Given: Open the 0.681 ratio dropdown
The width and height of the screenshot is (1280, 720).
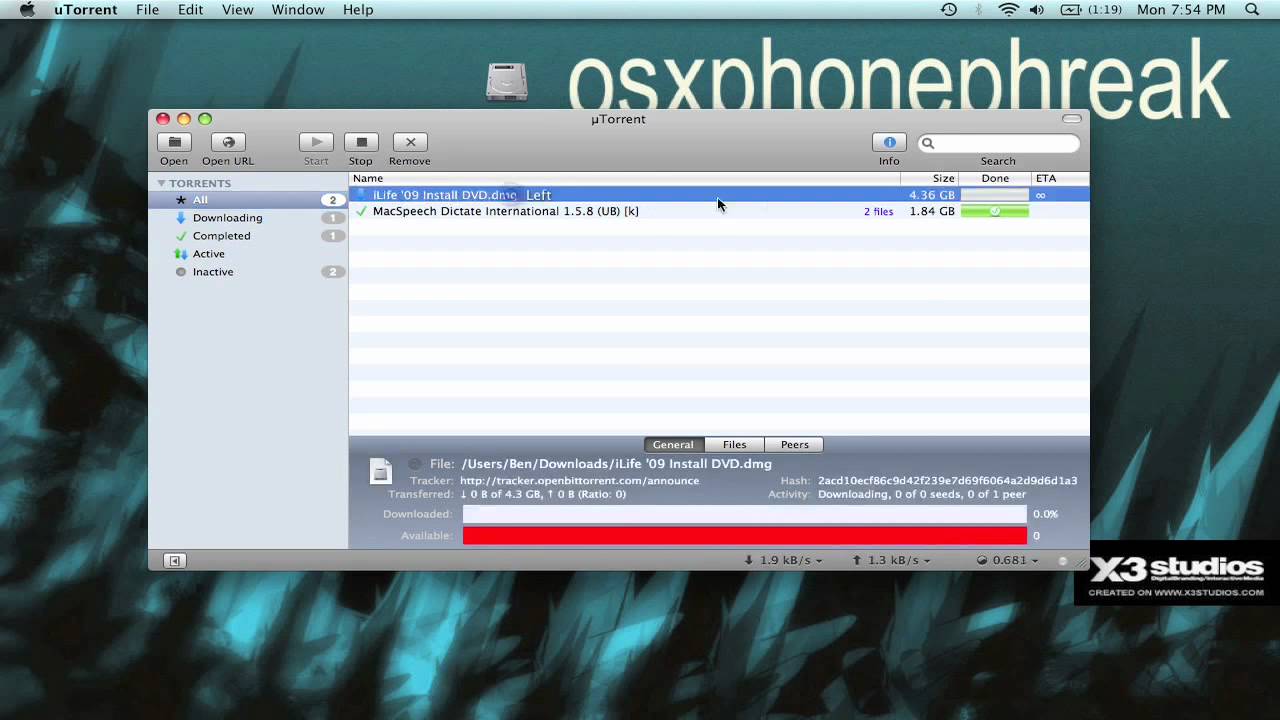Looking at the screenshot, I should pos(1007,560).
